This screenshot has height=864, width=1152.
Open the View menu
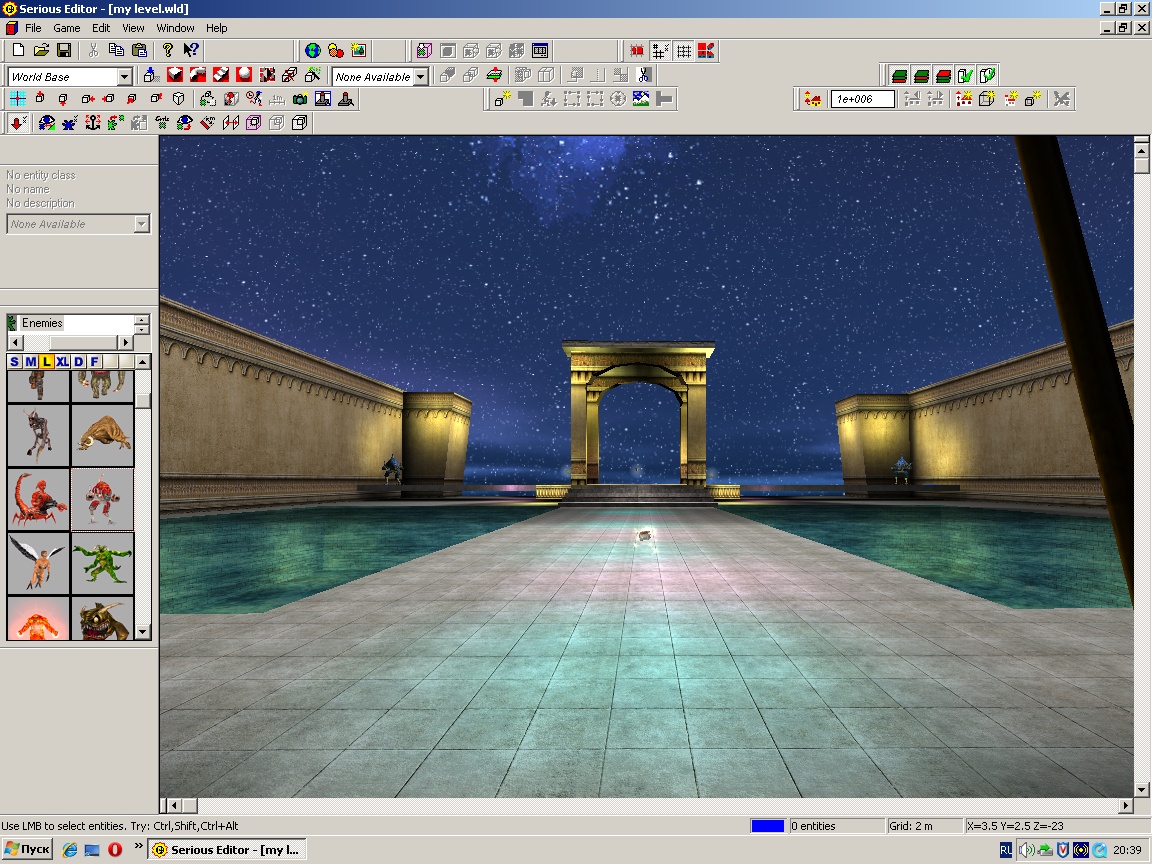tap(133, 28)
